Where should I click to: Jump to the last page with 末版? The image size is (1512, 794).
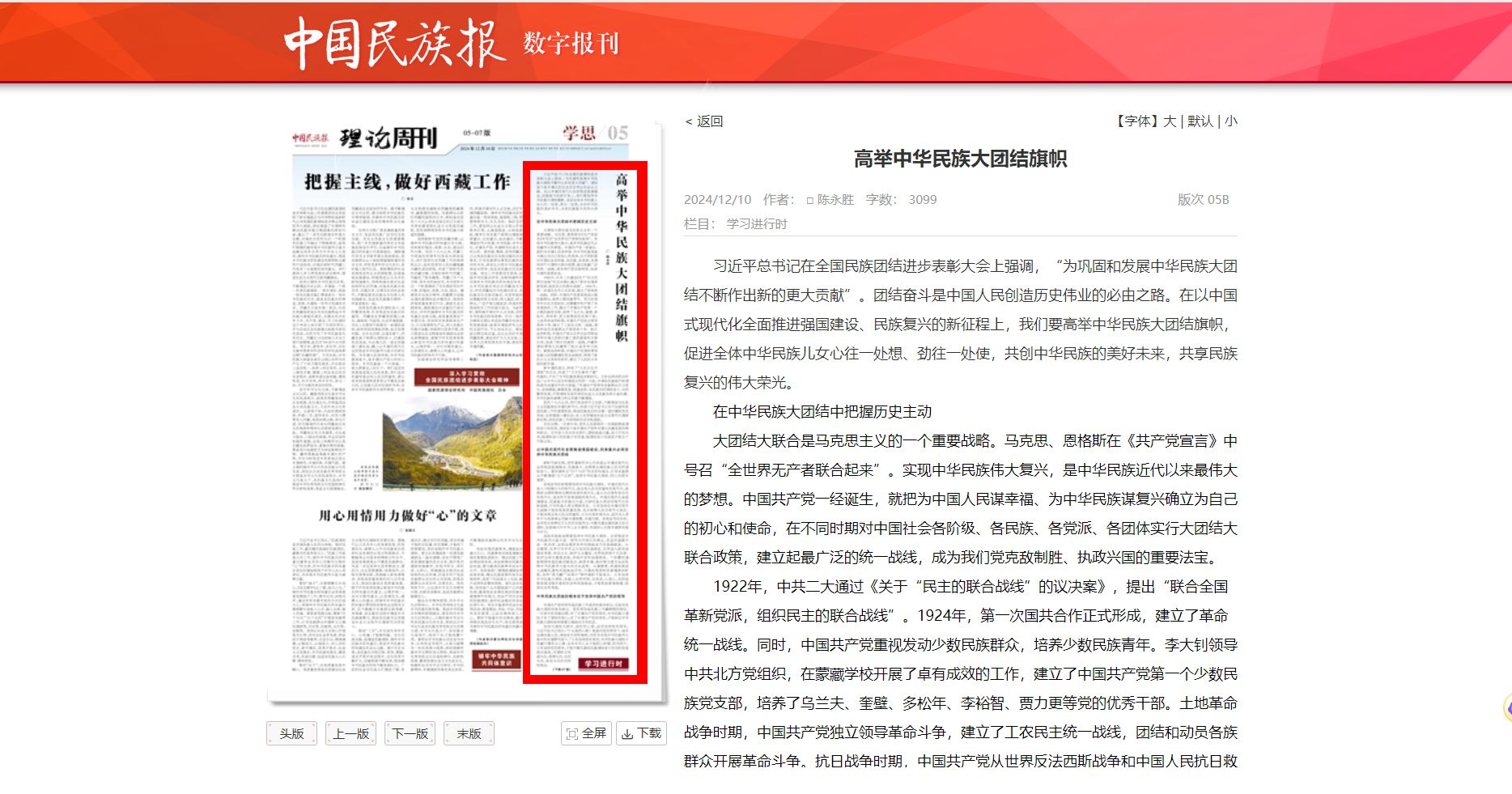[x=469, y=733]
